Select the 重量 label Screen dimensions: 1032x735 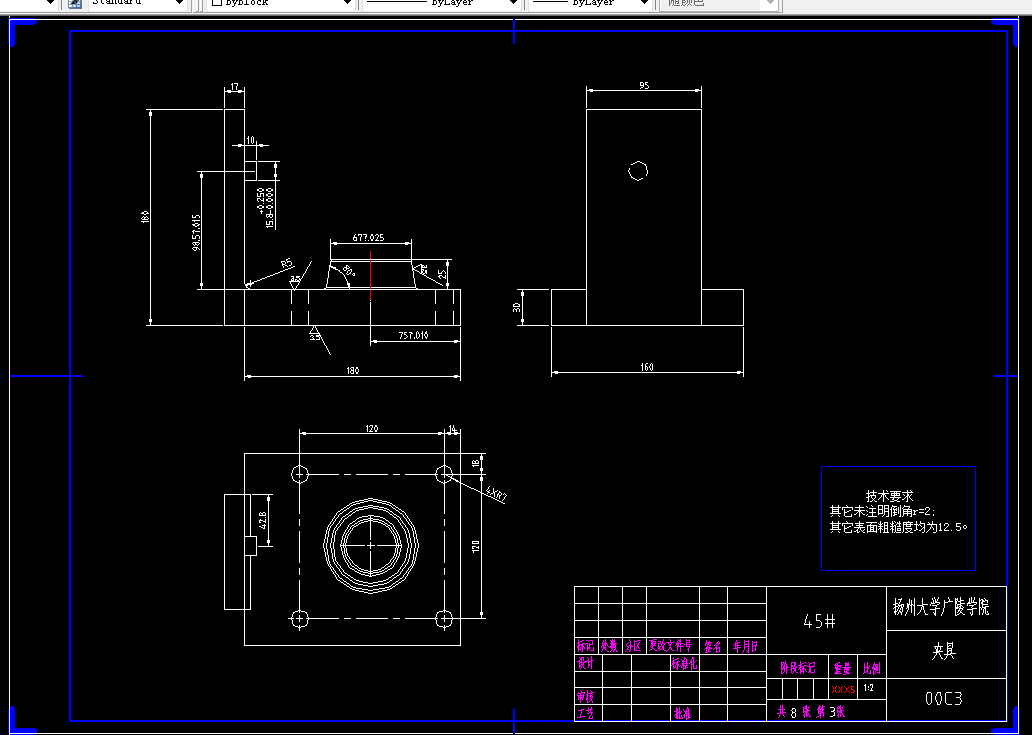842,669
